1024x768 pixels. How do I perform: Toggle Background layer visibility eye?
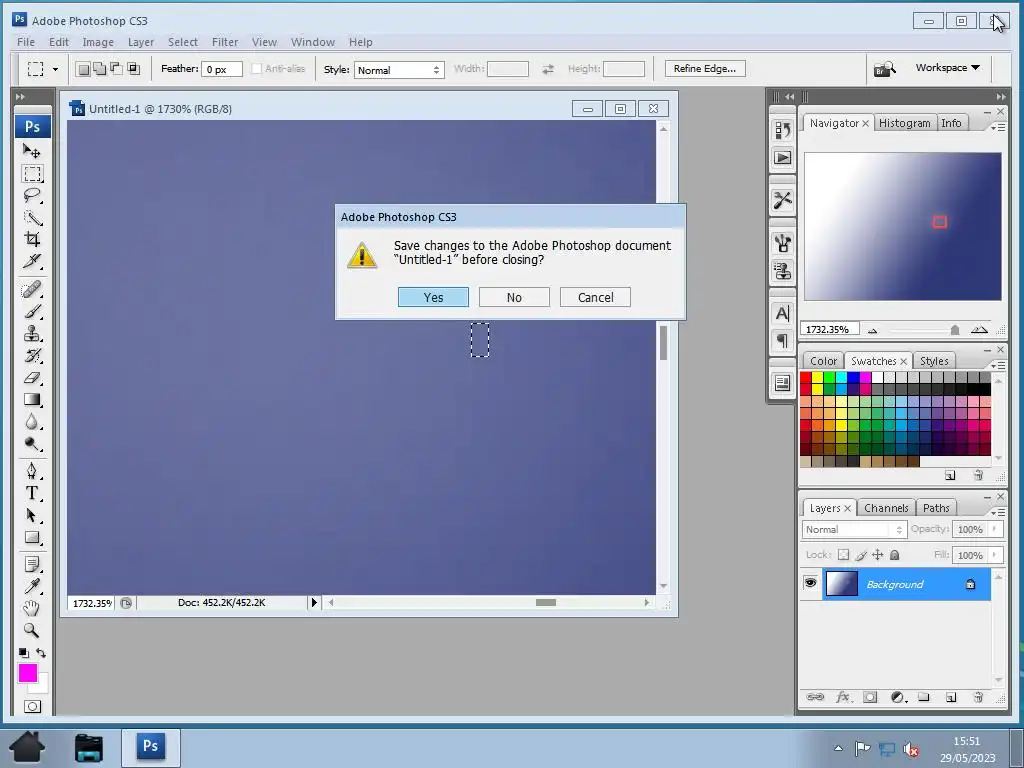coord(810,583)
